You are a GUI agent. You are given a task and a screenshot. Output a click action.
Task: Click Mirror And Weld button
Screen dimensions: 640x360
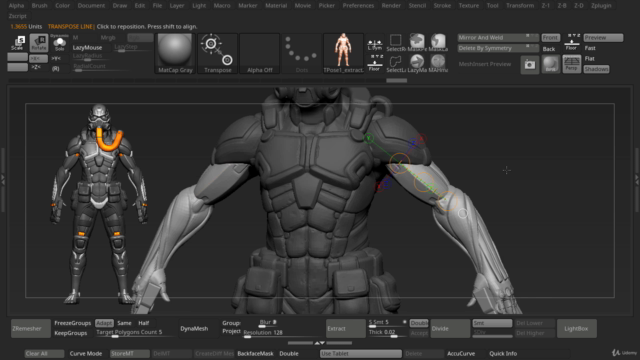tap(498, 38)
